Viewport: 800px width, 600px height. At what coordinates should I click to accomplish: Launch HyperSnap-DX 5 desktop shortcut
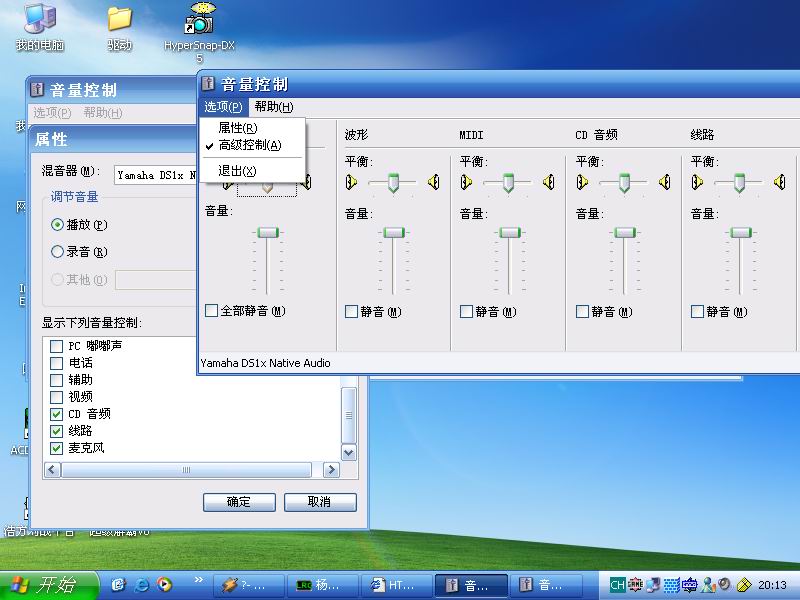(x=199, y=32)
